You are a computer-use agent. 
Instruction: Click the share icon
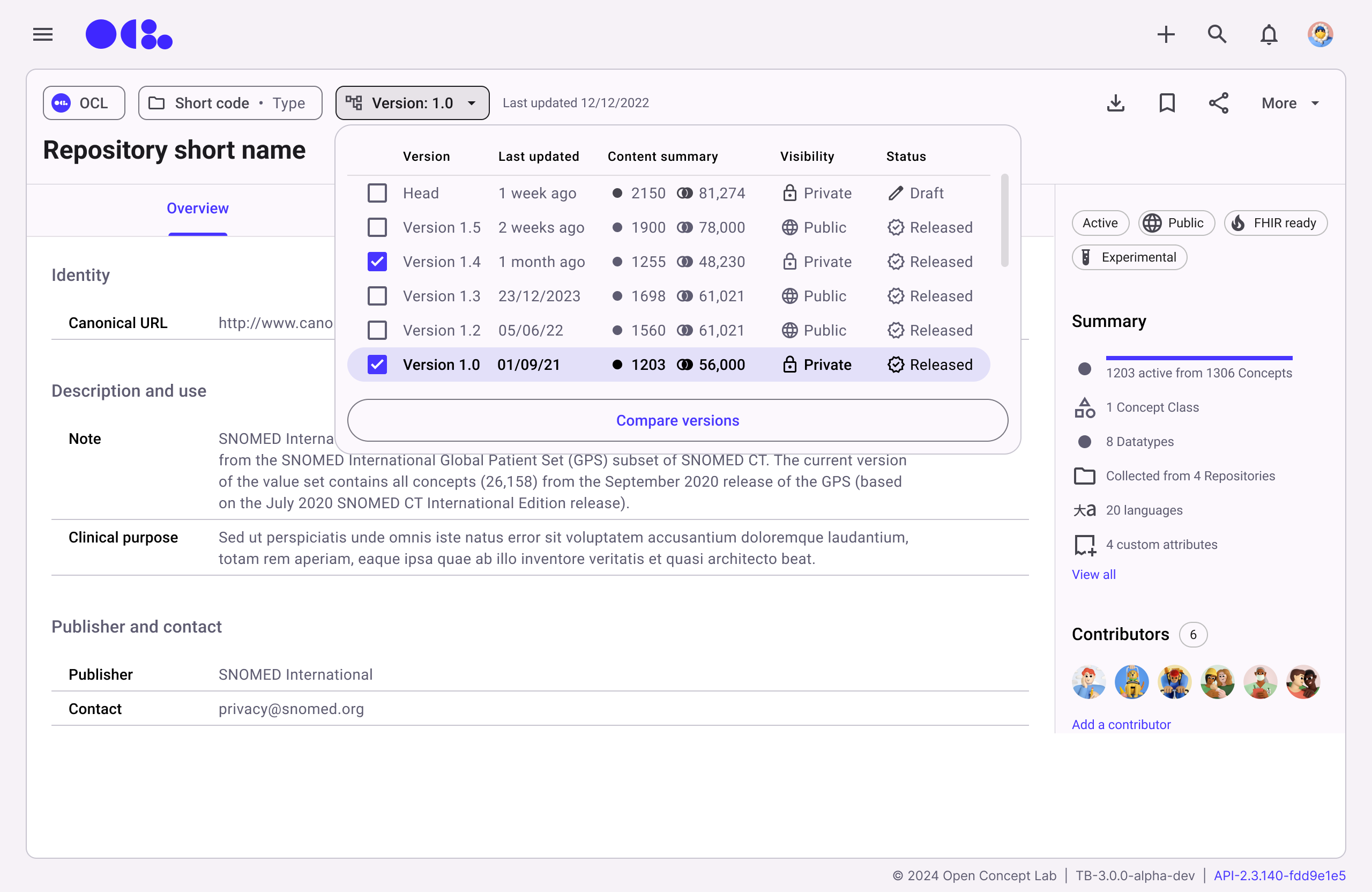click(x=1218, y=103)
